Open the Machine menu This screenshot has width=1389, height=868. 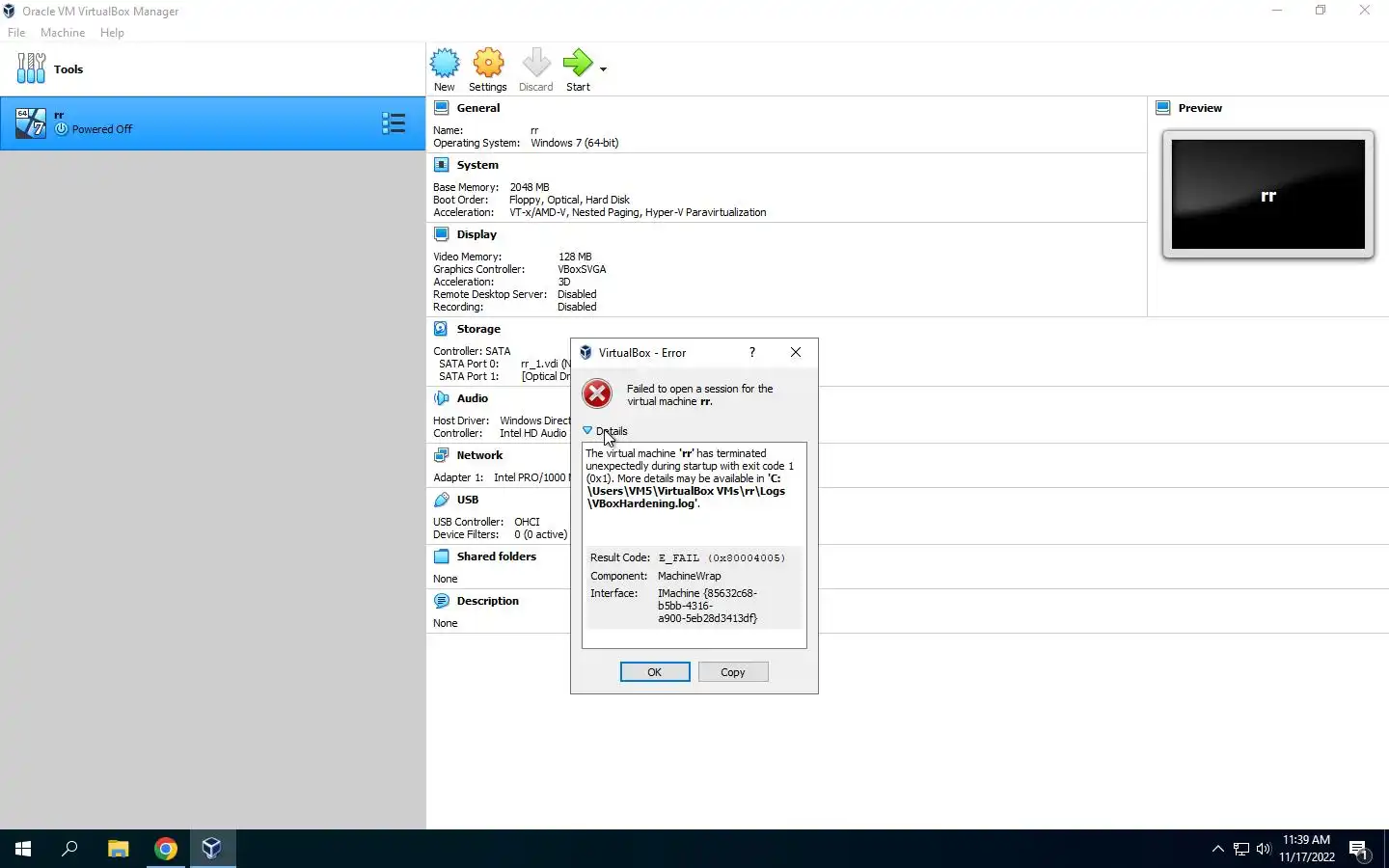pyautogui.click(x=63, y=33)
